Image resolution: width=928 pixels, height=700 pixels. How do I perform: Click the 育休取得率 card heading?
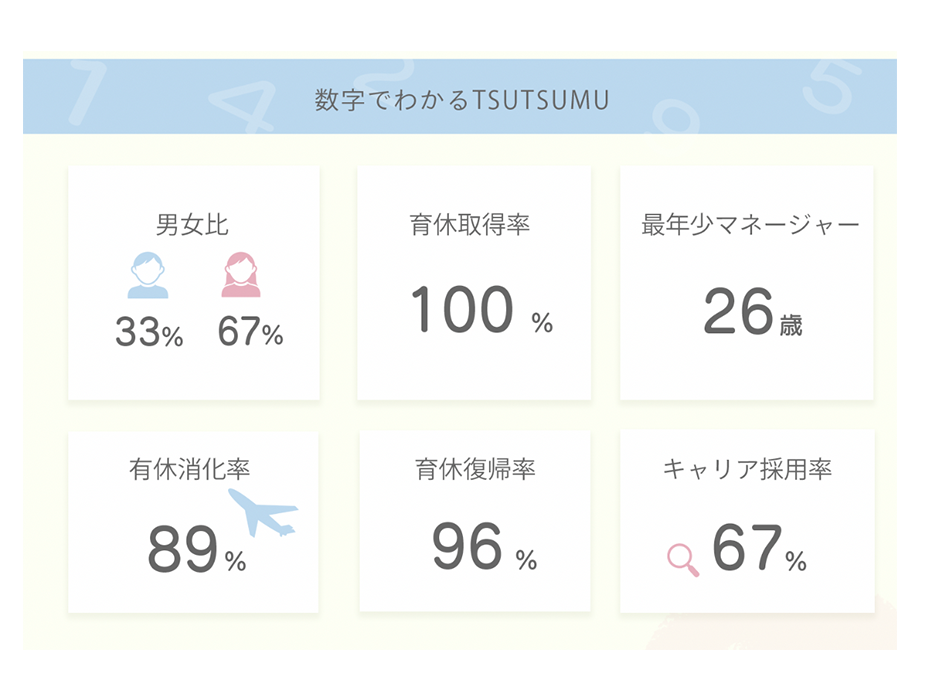click(470, 224)
